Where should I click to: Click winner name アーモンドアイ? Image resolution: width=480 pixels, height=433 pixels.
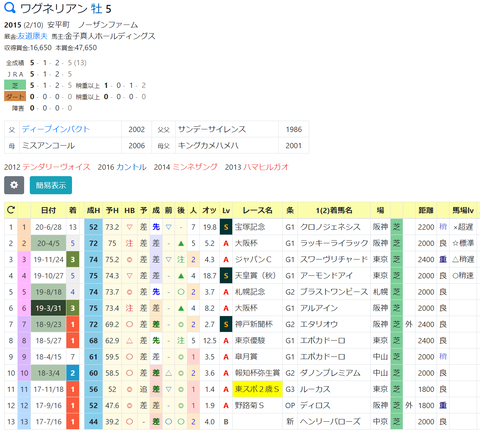[326, 276]
